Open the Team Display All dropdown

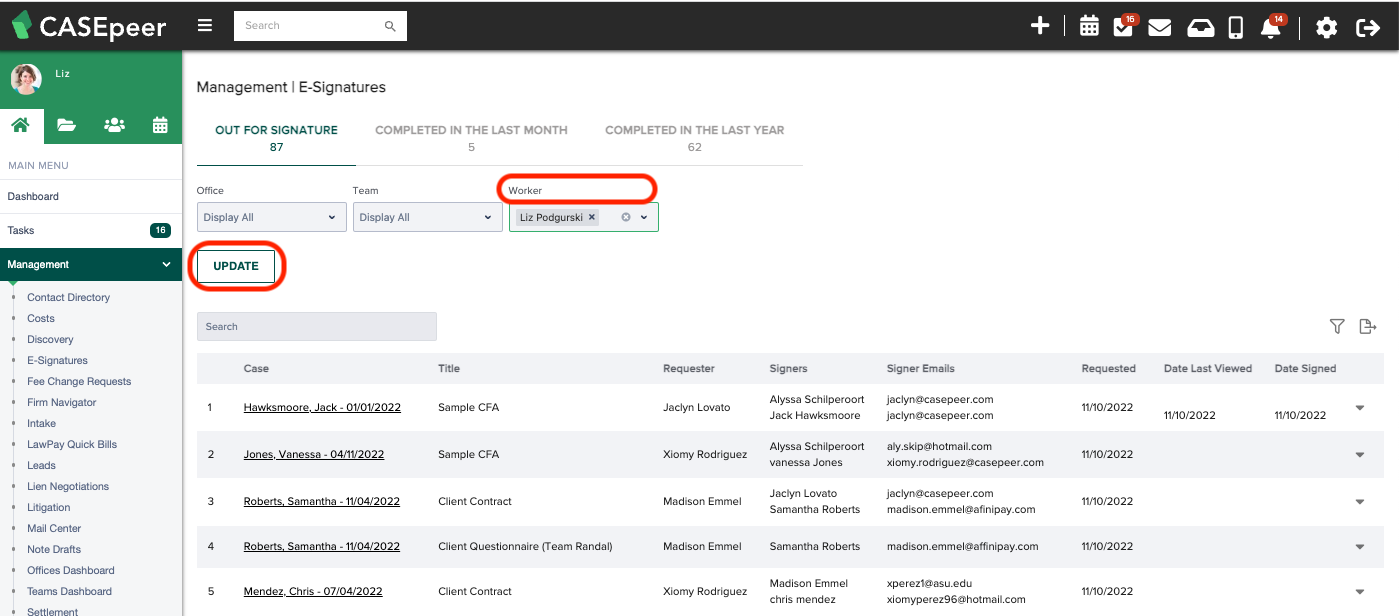click(x=428, y=217)
